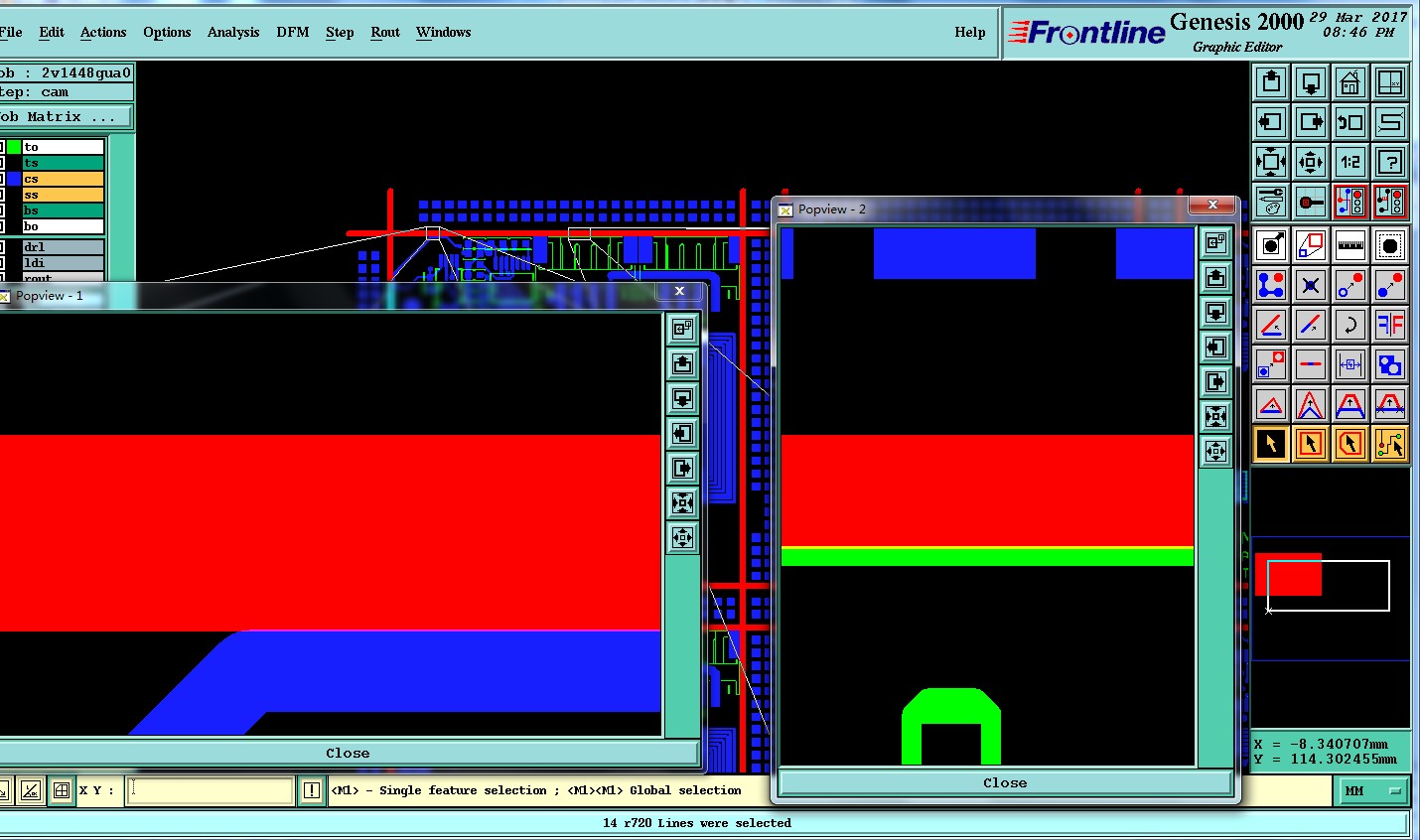Click the X Y coordinate input field
1420x840 pixels.
click(x=211, y=790)
